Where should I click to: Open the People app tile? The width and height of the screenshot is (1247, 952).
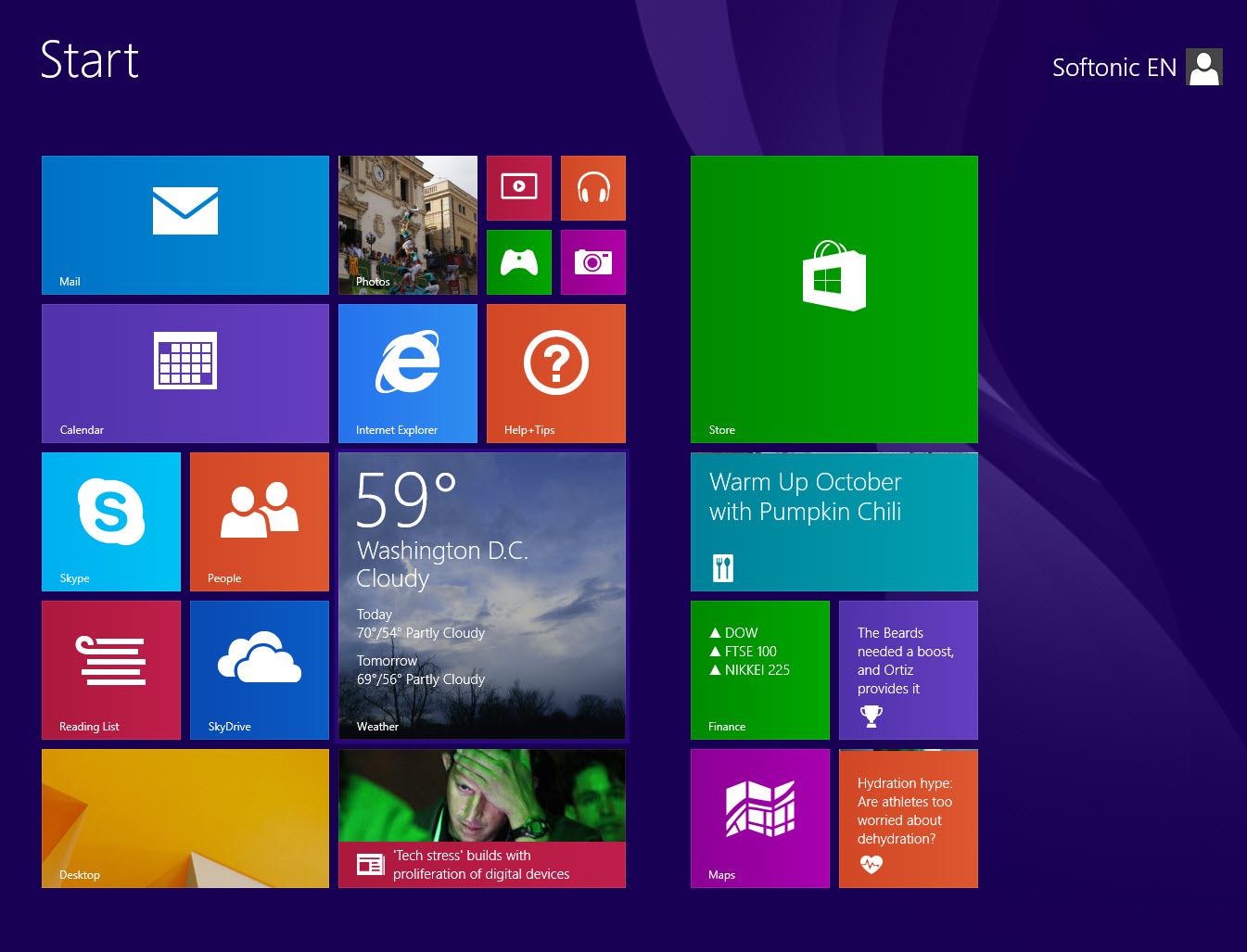coord(260,522)
